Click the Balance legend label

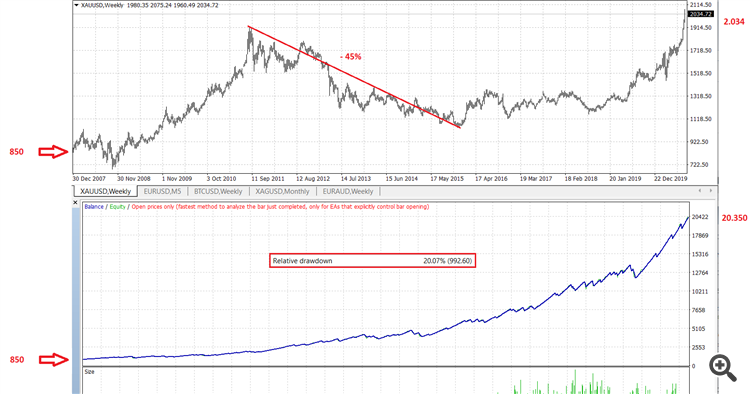point(94,207)
